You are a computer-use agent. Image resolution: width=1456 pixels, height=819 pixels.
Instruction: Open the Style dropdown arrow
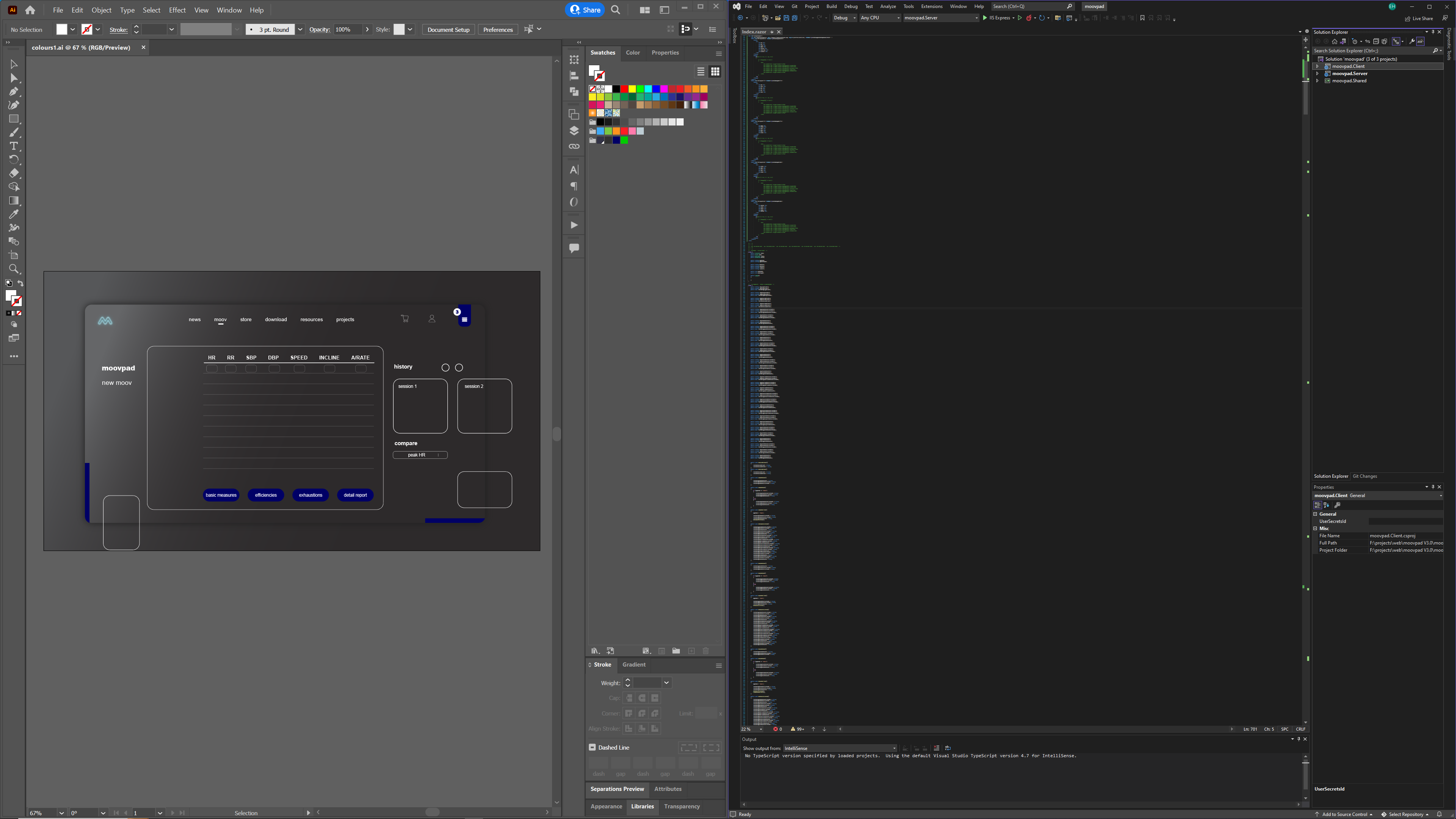click(x=410, y=30)
